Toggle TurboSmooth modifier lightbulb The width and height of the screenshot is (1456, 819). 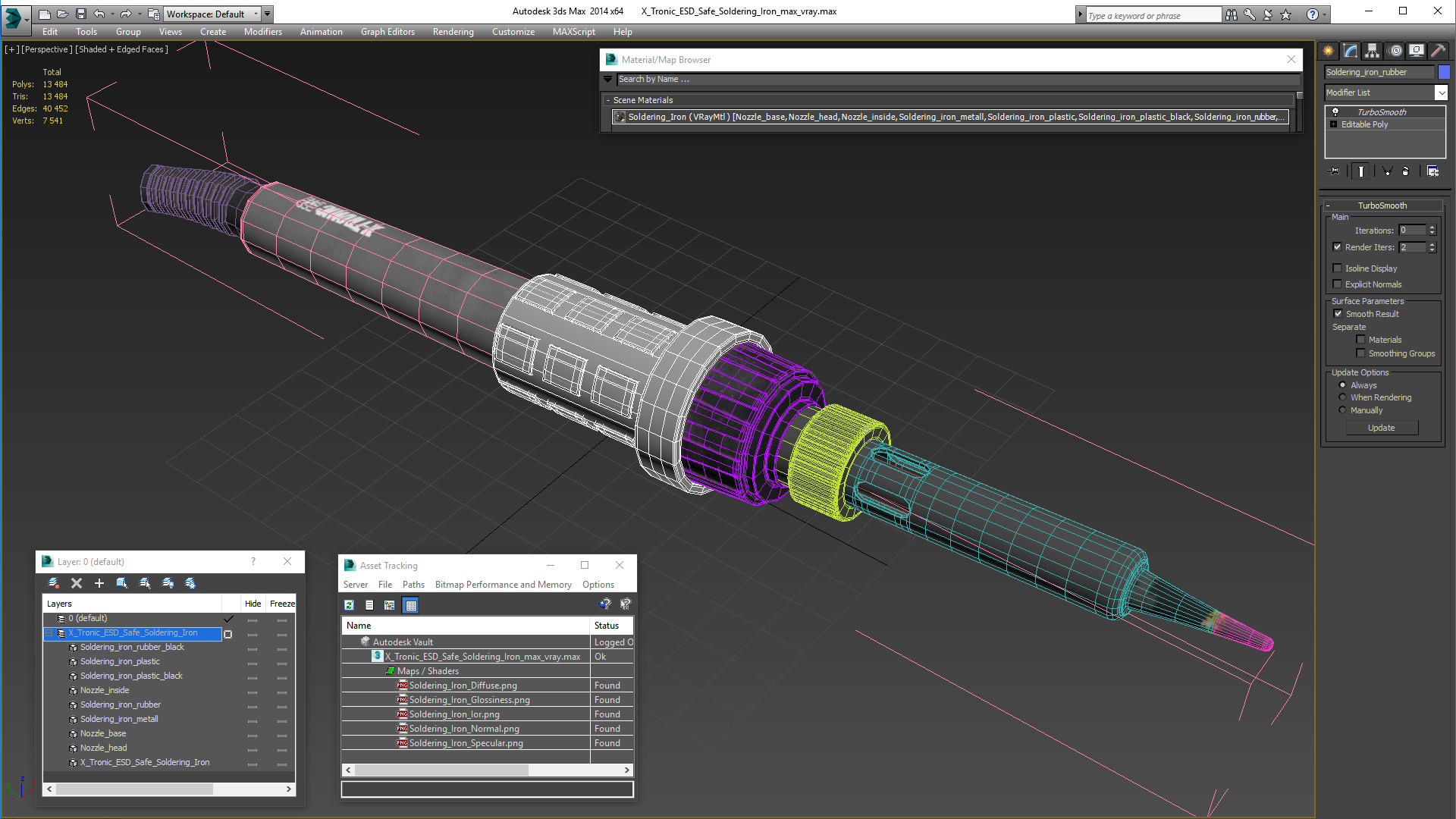click(1335, 111)
